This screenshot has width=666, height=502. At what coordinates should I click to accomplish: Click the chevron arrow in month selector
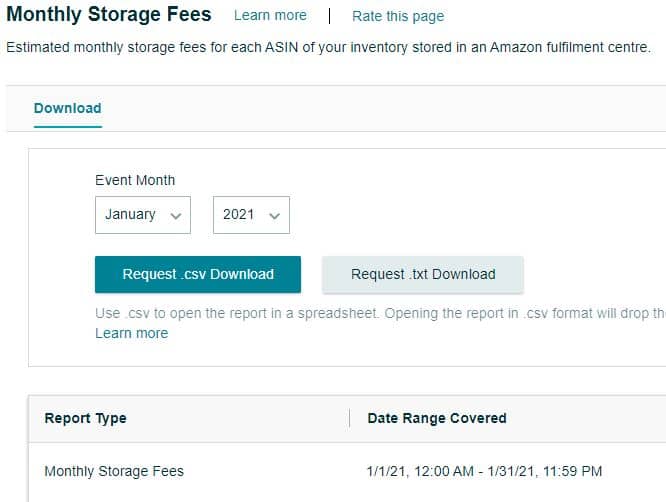pyautogui.click(x=175, y=216)
